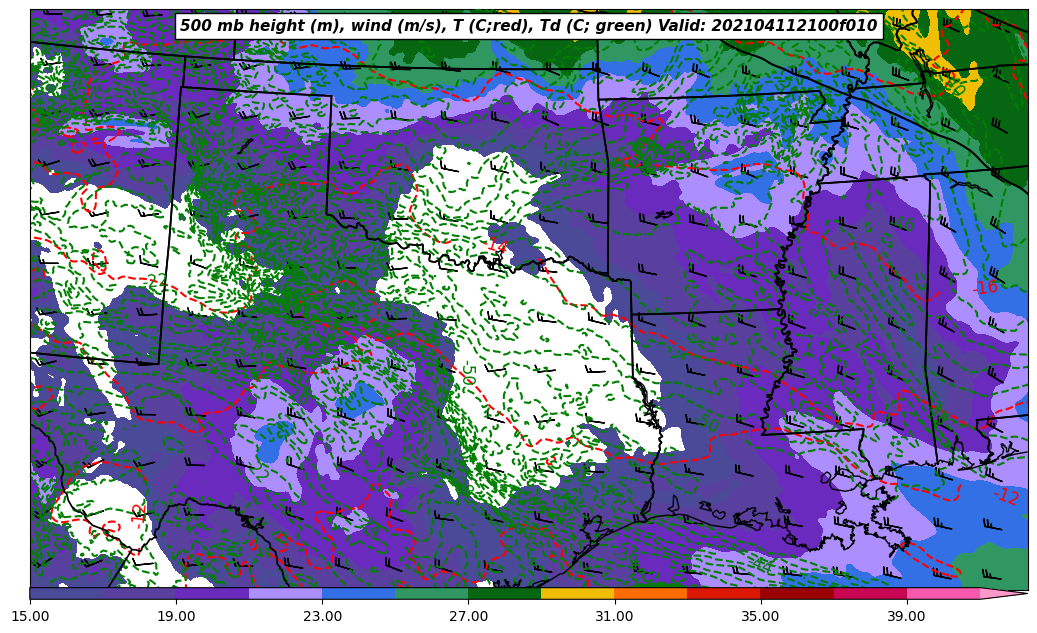The height and width of the screenshot is (633, 1037).
Task: Click the 15.00 colorbar tick label
Action: (30, 617)
